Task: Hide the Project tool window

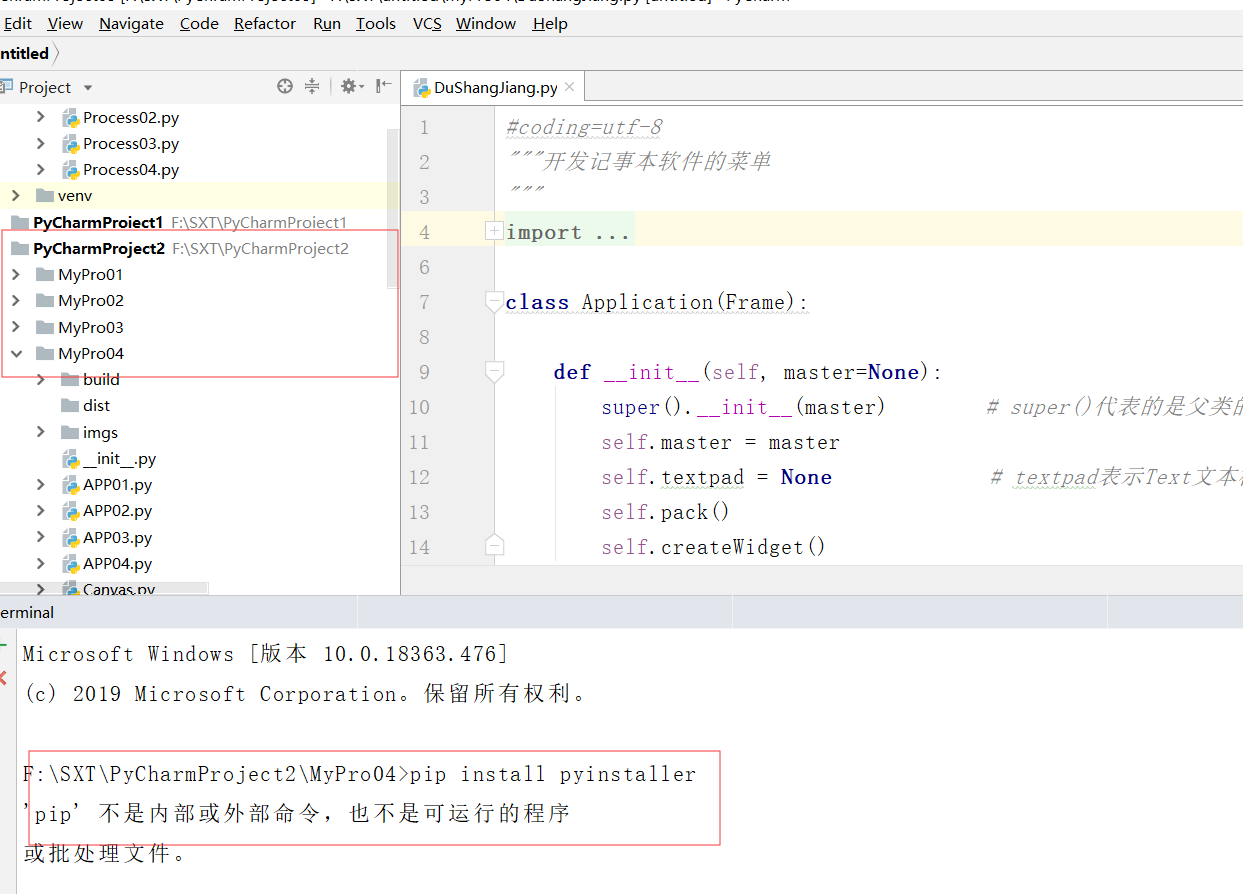Action: (383, 87)
